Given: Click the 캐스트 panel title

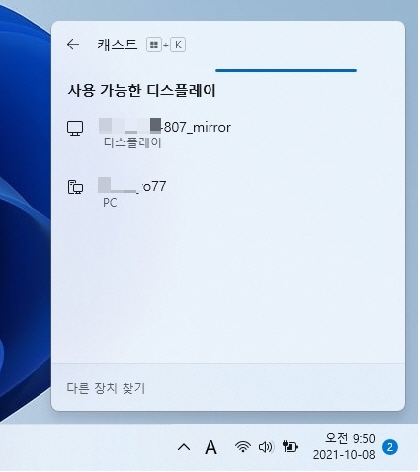Looking at the screenshot, I should coord(117,44).
